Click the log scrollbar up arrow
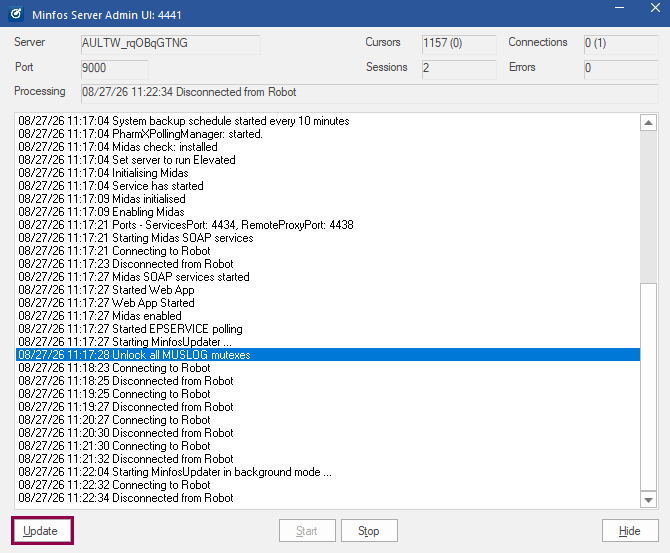This screenshot has height=553, width=670. pos(648,123)
